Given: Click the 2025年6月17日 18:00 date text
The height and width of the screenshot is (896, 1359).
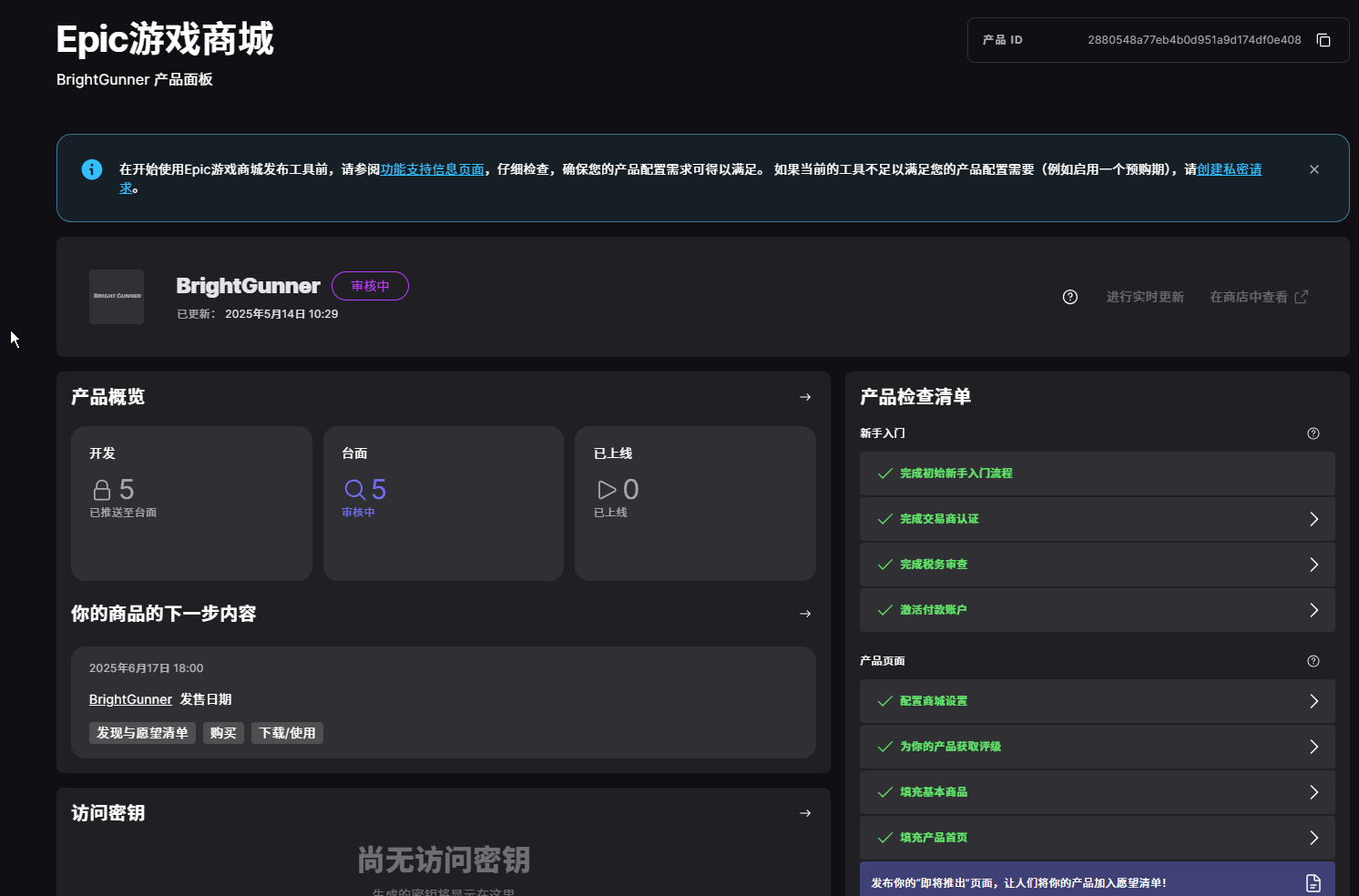Looking at the screenshot, I should pyautogui.click(x=146, y=668).
